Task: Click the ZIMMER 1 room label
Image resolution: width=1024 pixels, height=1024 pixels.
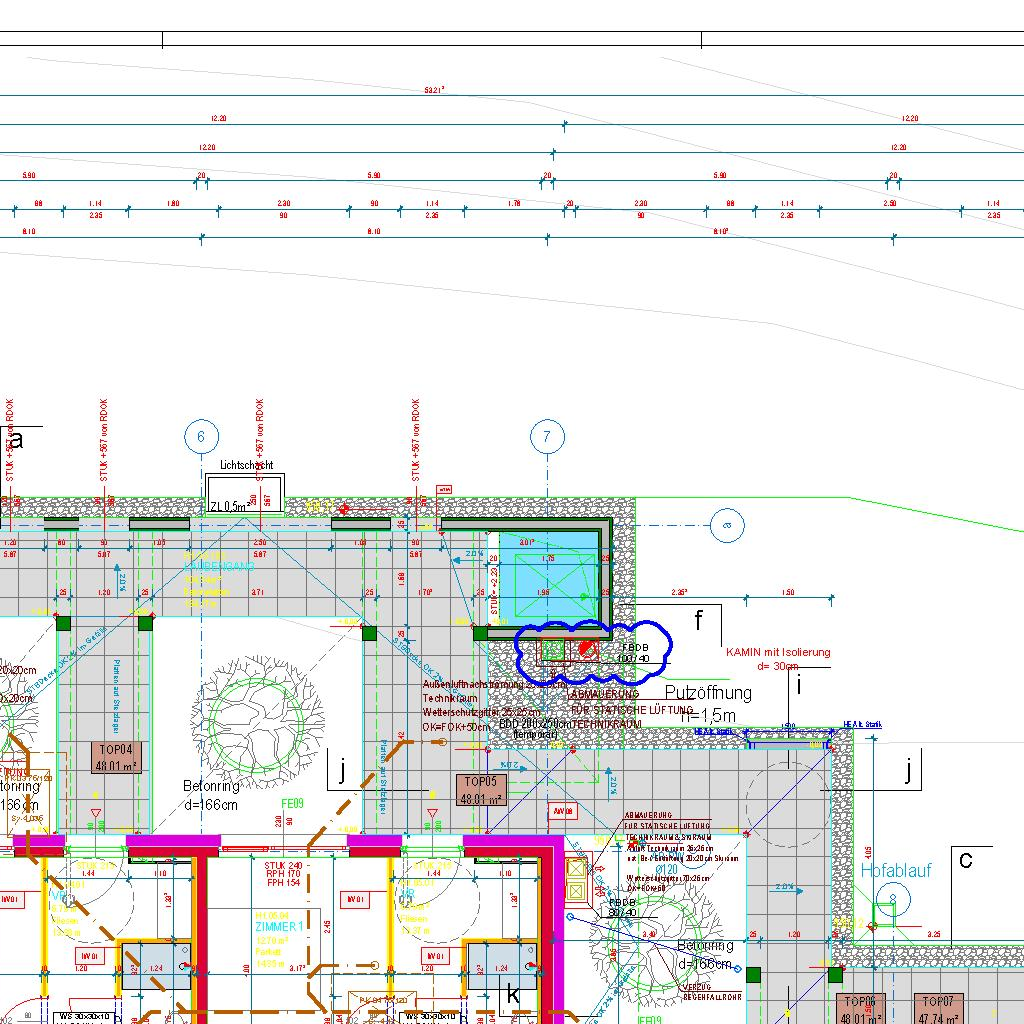Action: (279, 927)
